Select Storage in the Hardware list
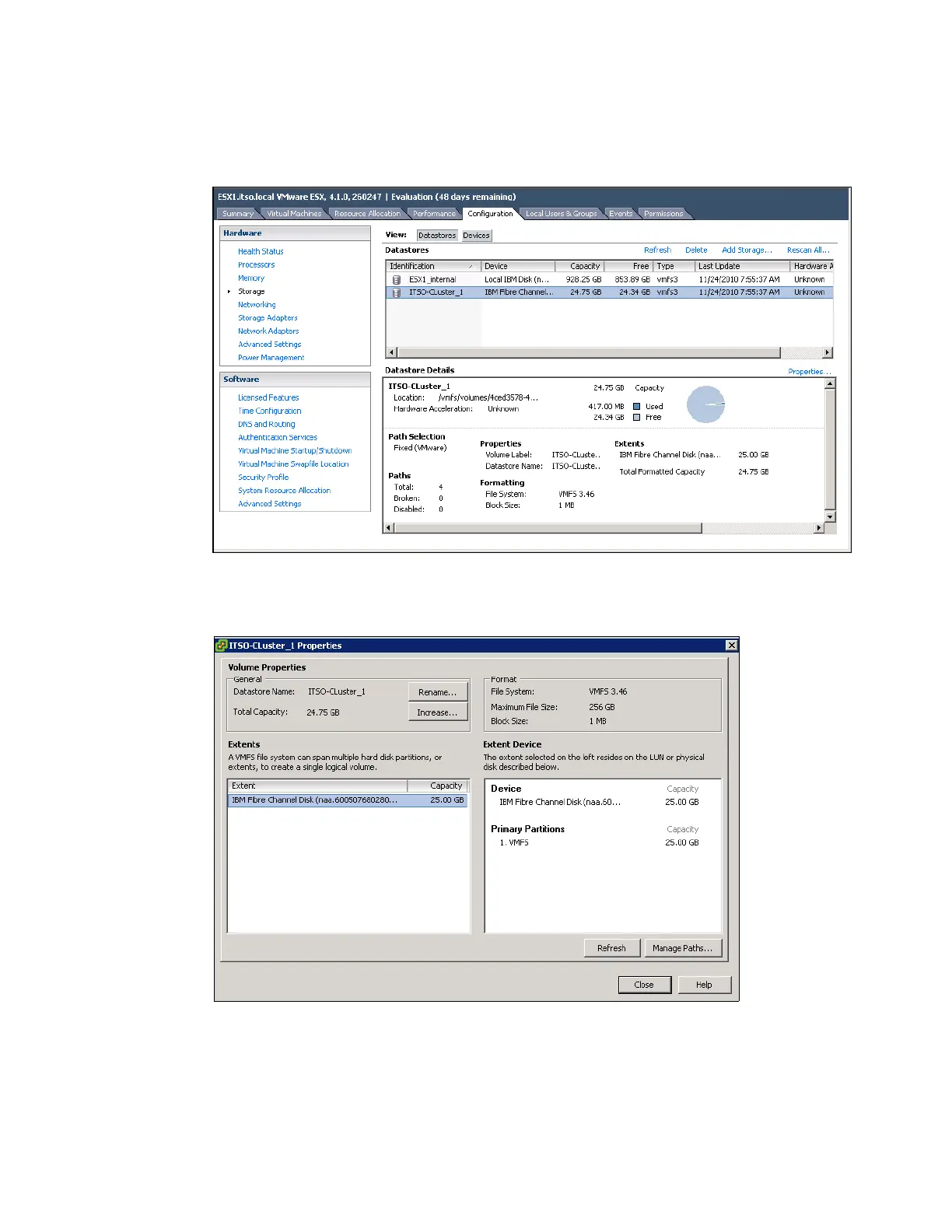 251,291
